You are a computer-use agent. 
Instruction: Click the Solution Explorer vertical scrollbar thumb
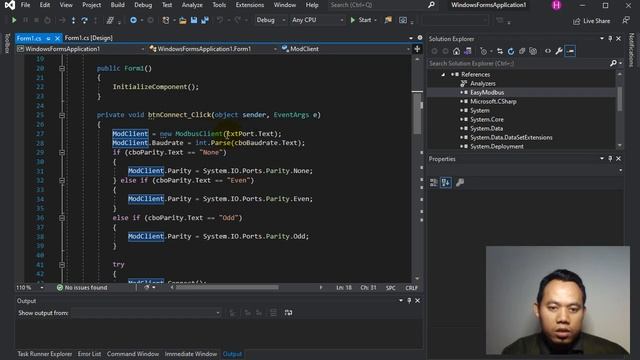[620, 98]
